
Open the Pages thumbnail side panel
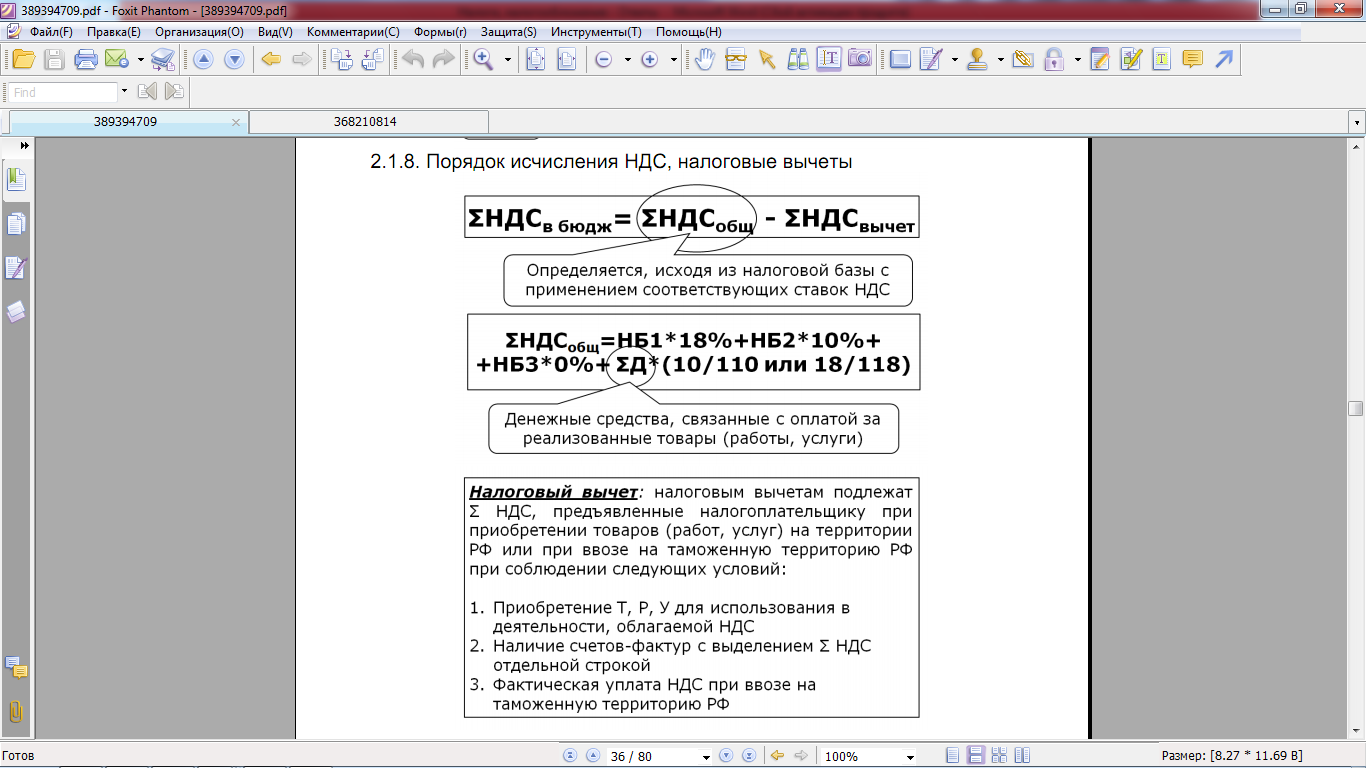(x=15, y=224)
